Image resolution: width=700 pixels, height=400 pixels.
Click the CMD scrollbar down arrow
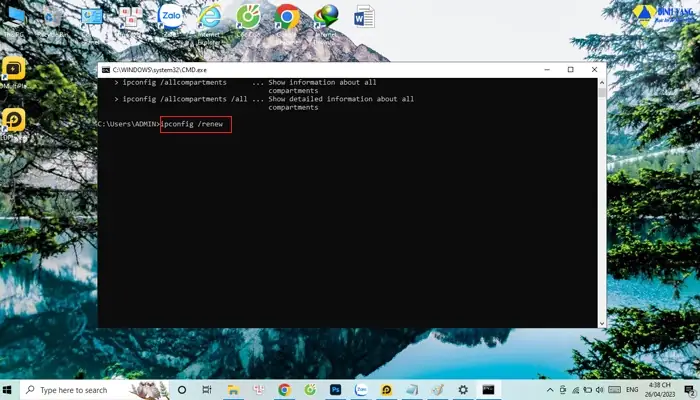(x=602, y=323)
